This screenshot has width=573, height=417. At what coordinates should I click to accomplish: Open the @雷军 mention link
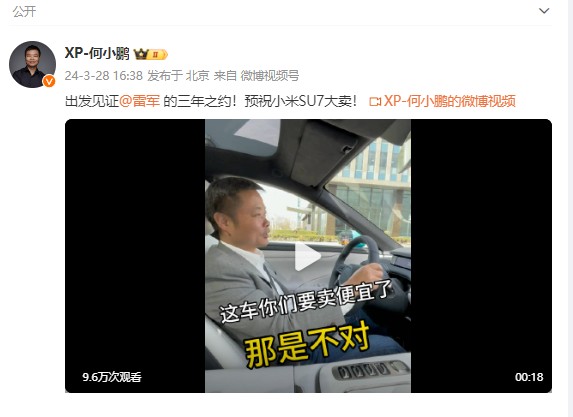point(139,101)
